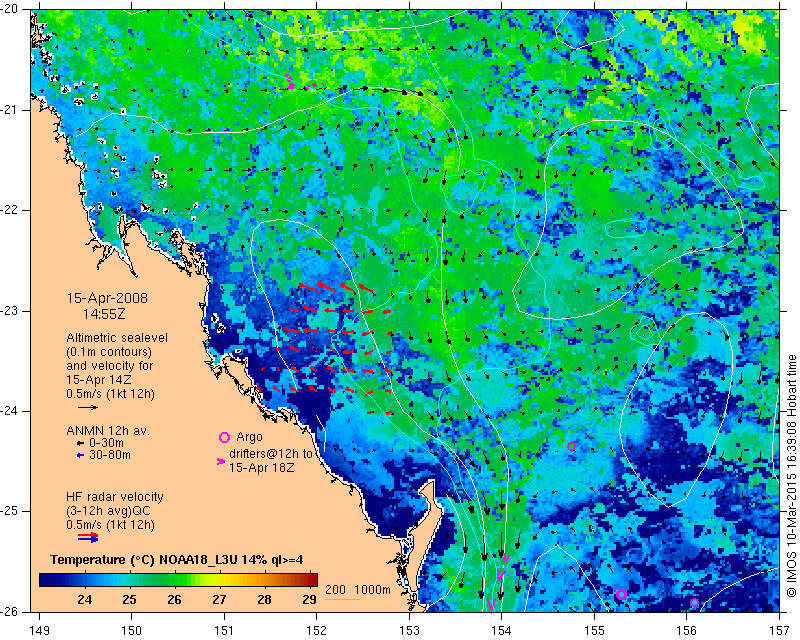Click the colorbar tick label 24
Screen dimensions: 800x640
pos(85,599)
